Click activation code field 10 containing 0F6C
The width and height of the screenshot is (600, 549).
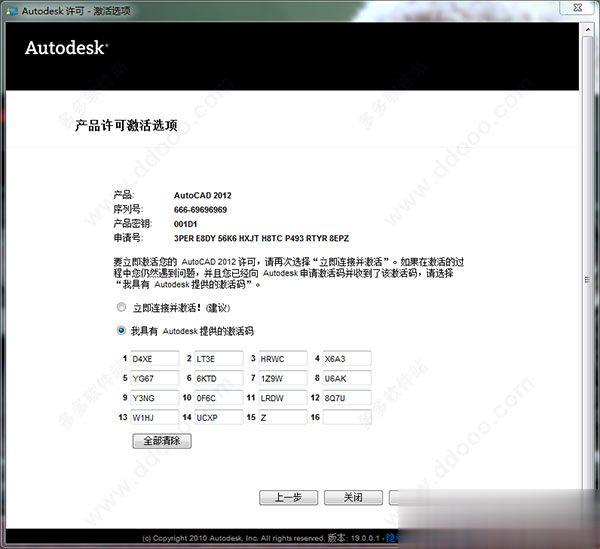(218, 397)
